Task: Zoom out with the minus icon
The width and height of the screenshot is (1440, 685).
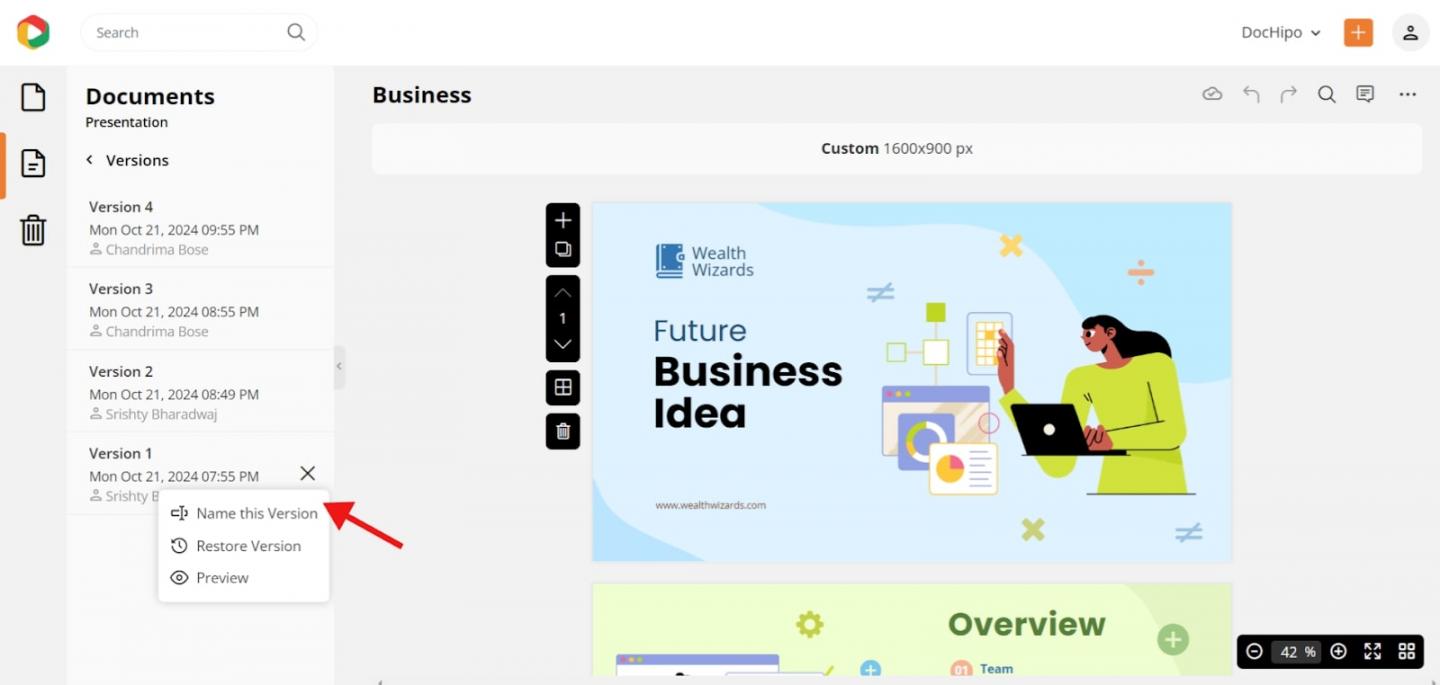Action: pyautogui.click(x=1254, y=651)
